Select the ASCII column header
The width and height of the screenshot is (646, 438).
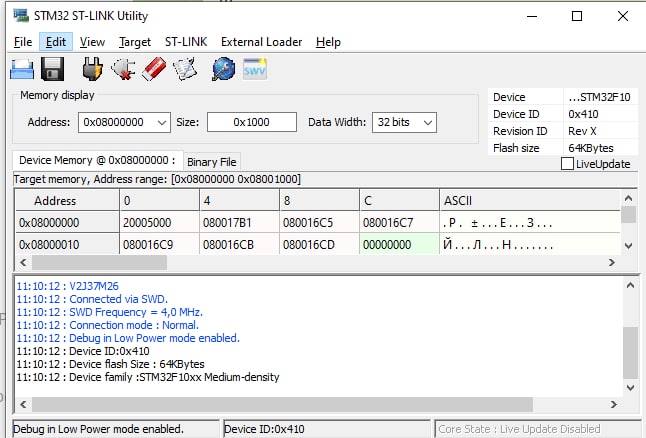(530, 201)
